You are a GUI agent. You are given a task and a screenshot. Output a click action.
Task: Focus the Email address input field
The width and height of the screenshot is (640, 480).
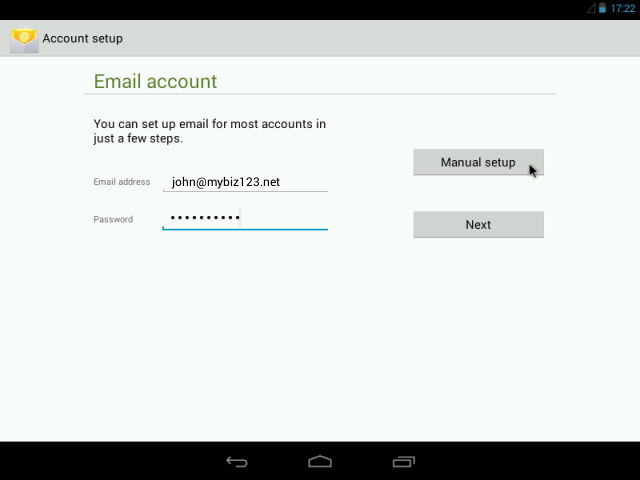[x=245, y=182]
